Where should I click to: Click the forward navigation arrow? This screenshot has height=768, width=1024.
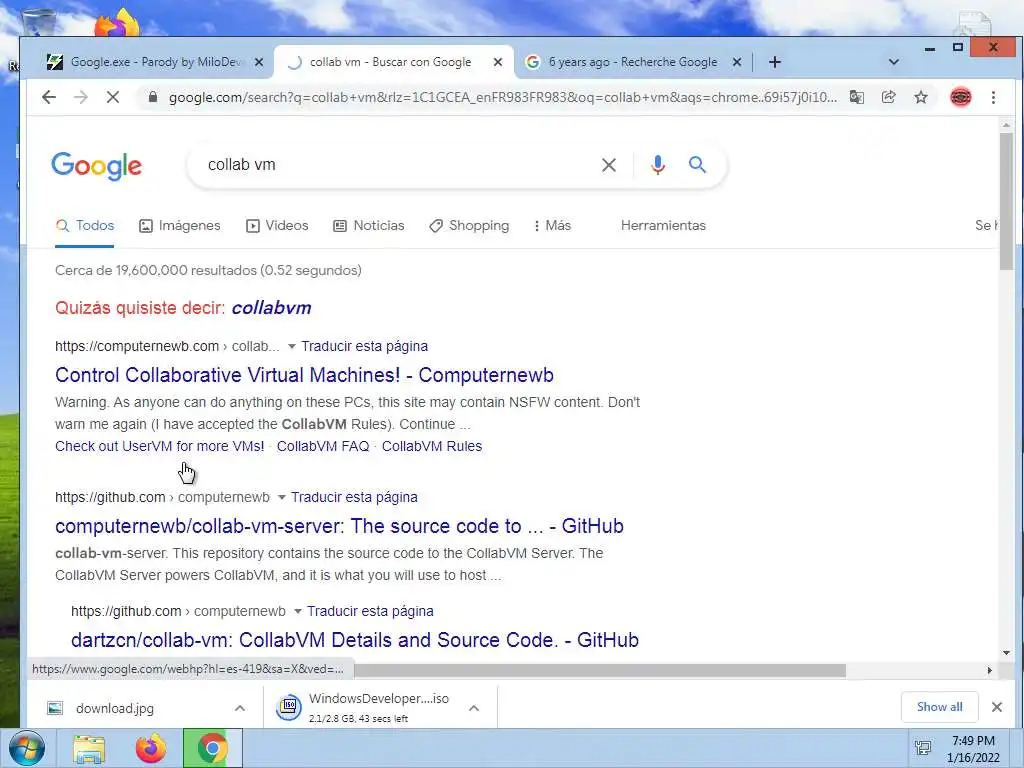pos(80,97)
